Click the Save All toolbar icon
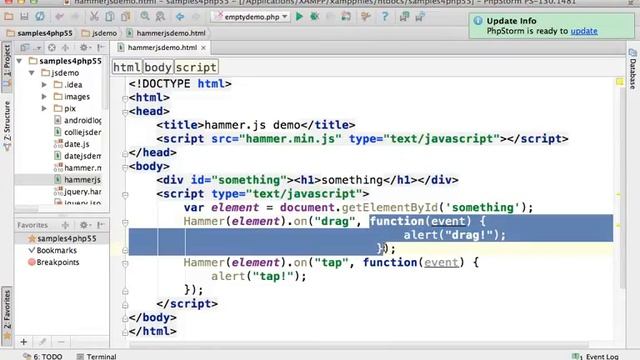The width and height of the screenshot is (640, 360). (24, 17)
